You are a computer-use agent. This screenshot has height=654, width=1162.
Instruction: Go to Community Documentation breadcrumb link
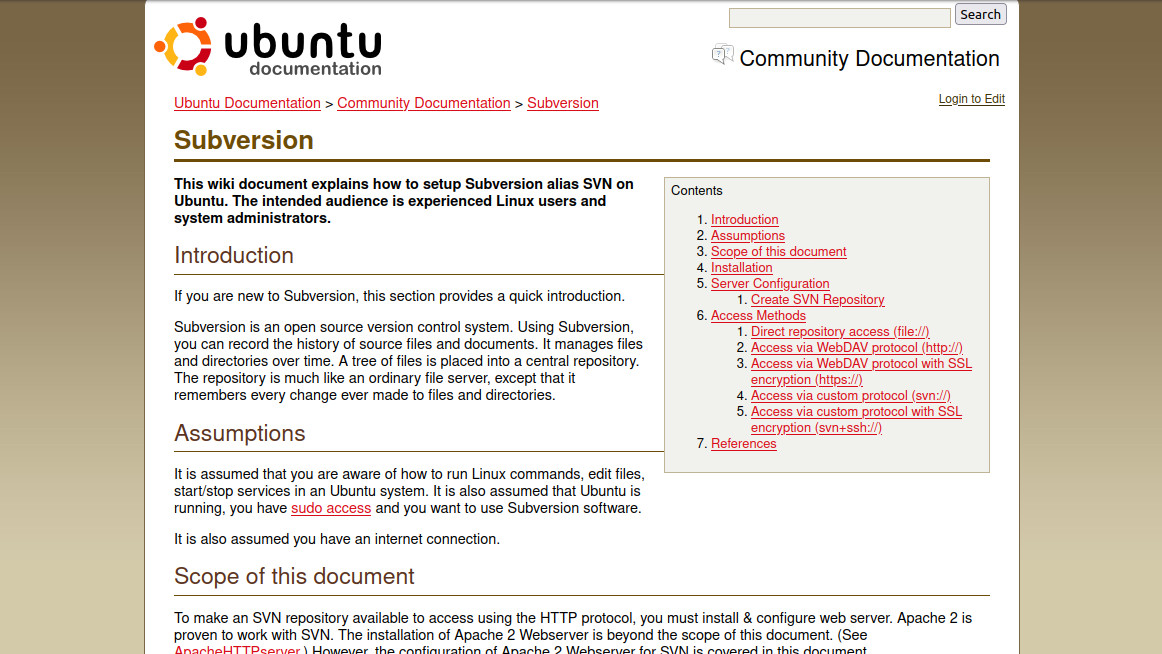pyautogui.click(x=424, y=103)
